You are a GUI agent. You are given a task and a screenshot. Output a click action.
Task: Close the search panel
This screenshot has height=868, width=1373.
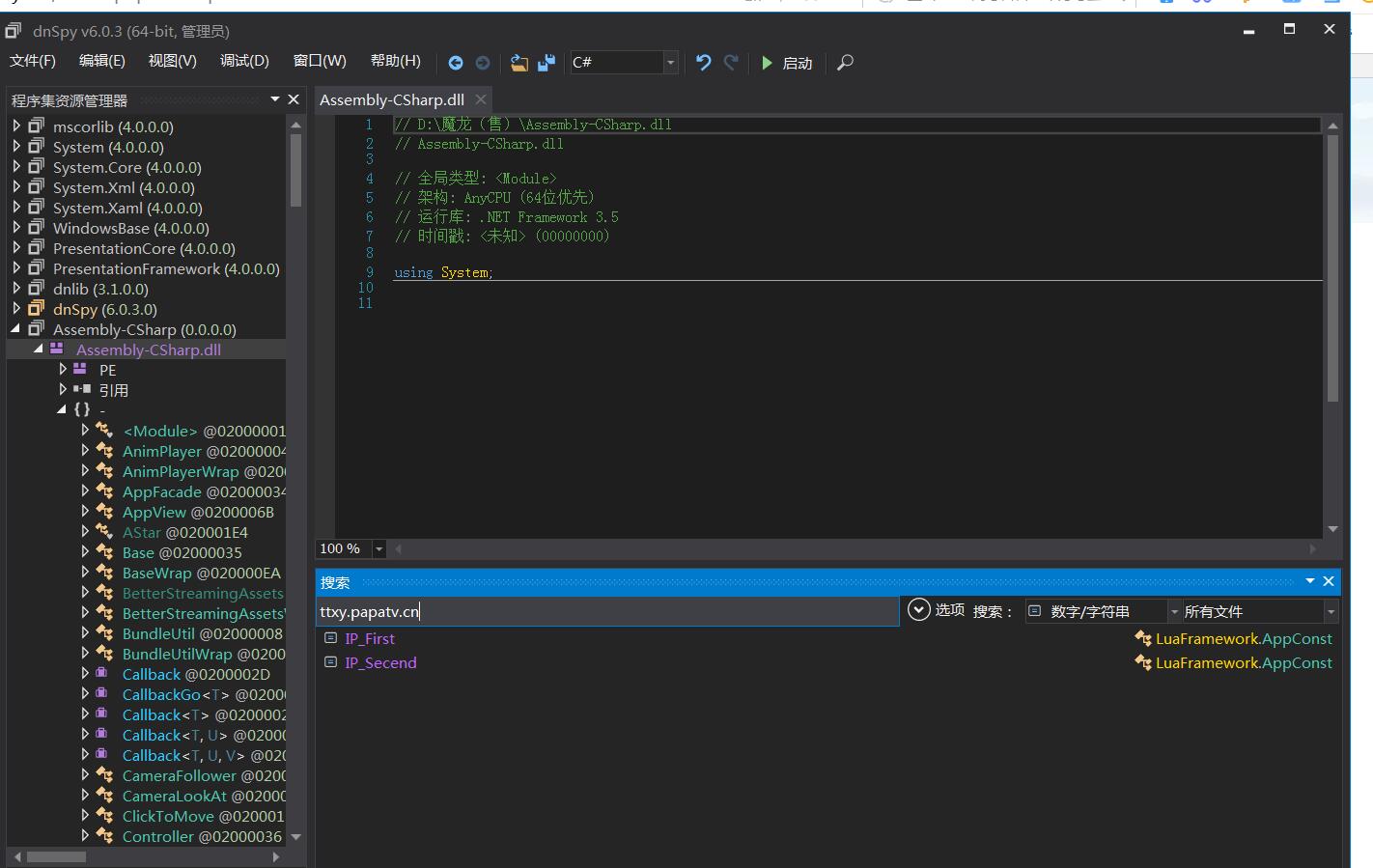pyautogui.click(x=1329, y=581)
